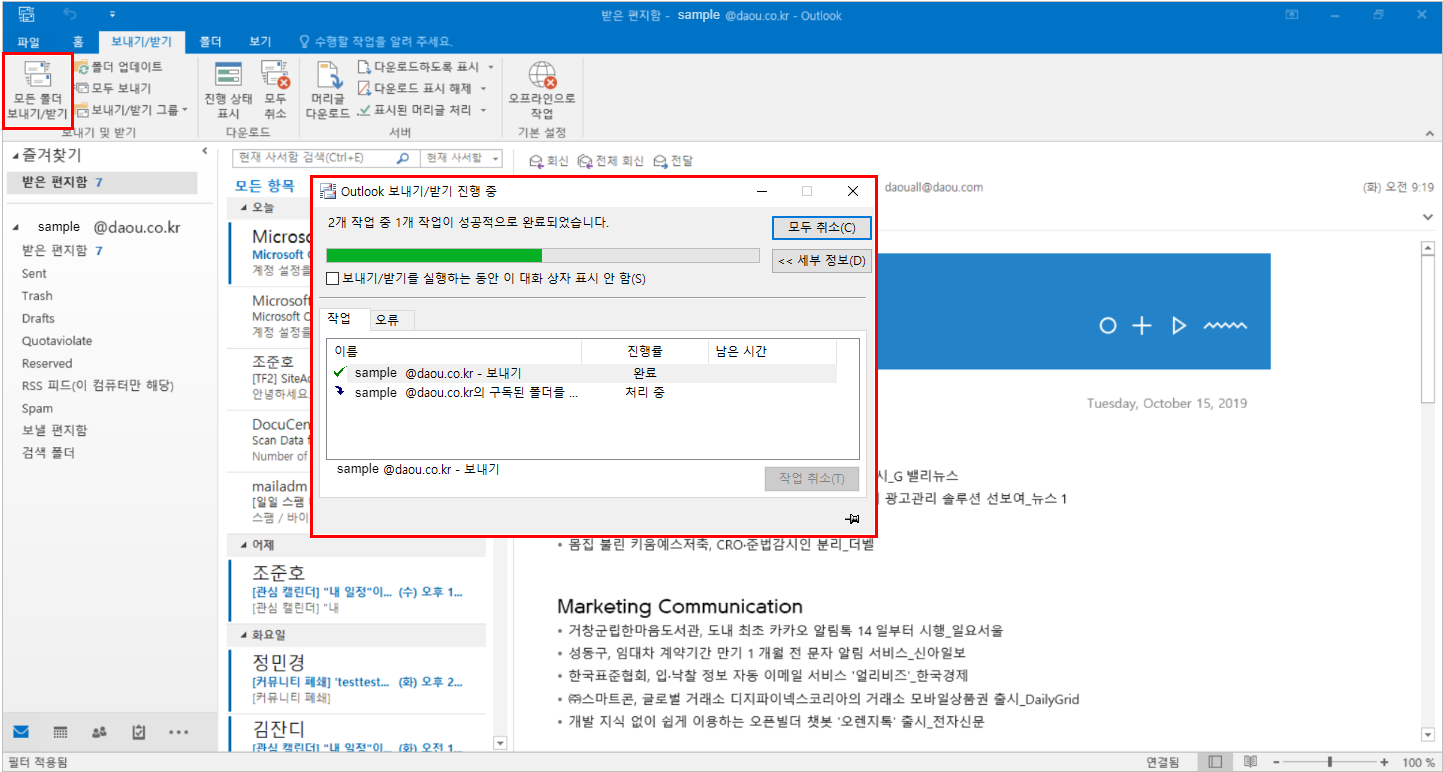Click 'Tell me what to do' box

375,42
